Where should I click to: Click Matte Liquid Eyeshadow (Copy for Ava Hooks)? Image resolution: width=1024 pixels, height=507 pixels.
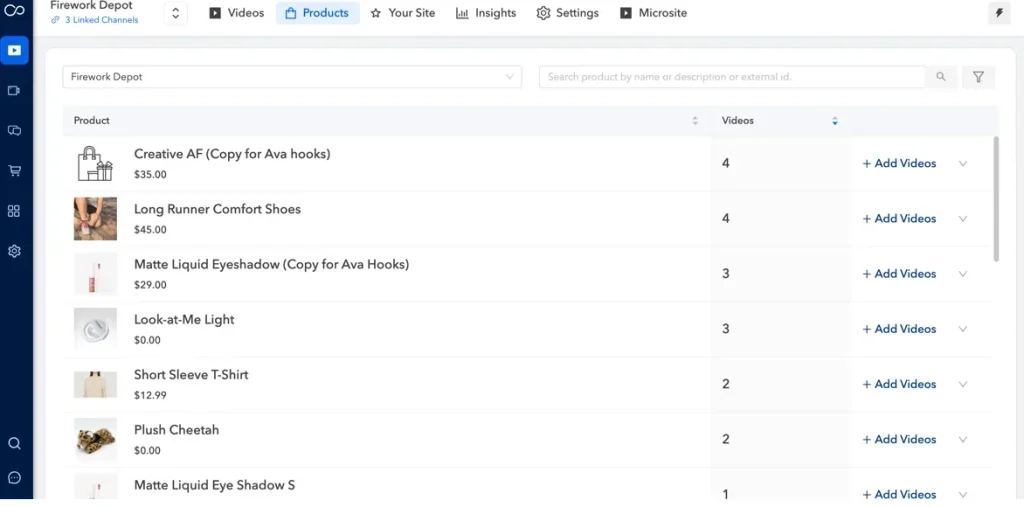tap(271, 265)
